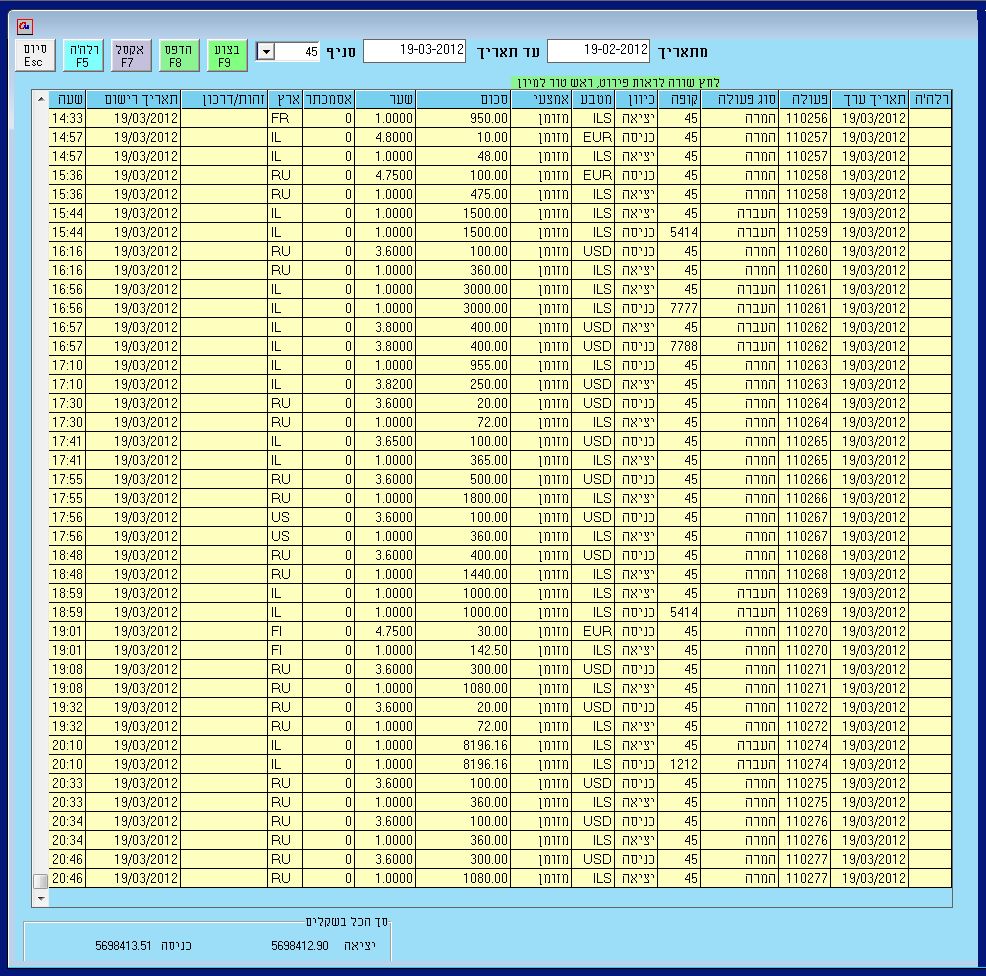The image size is (986, 976).
Task: Click the amount cell 1440.00
Action: 463,574
